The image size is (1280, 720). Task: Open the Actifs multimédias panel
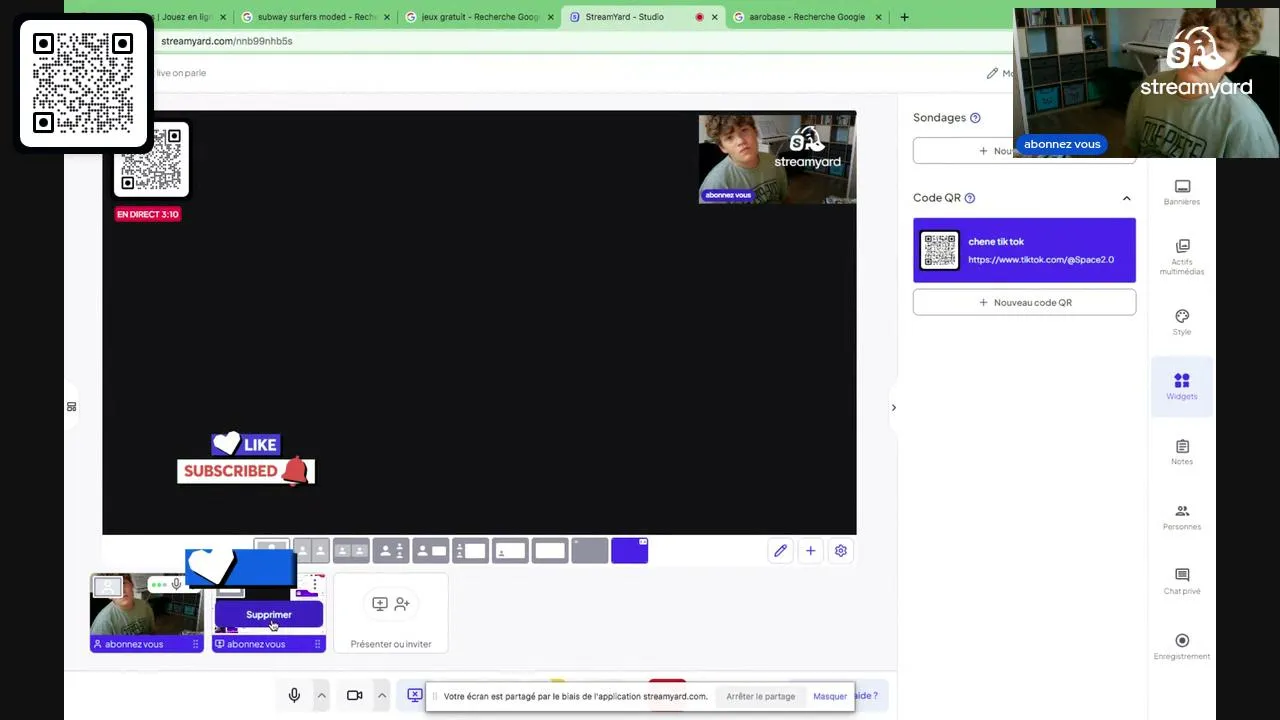(x=1182, y=257)
